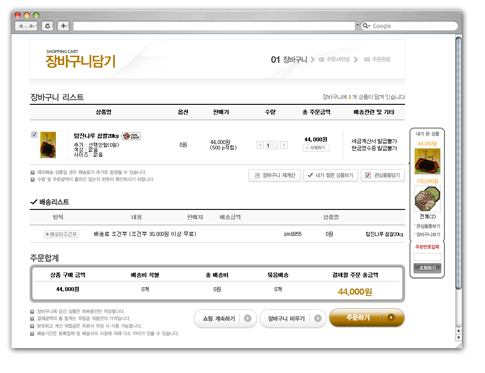Click the 내가 찜한 상품보기 button

(x=330, y=175)
